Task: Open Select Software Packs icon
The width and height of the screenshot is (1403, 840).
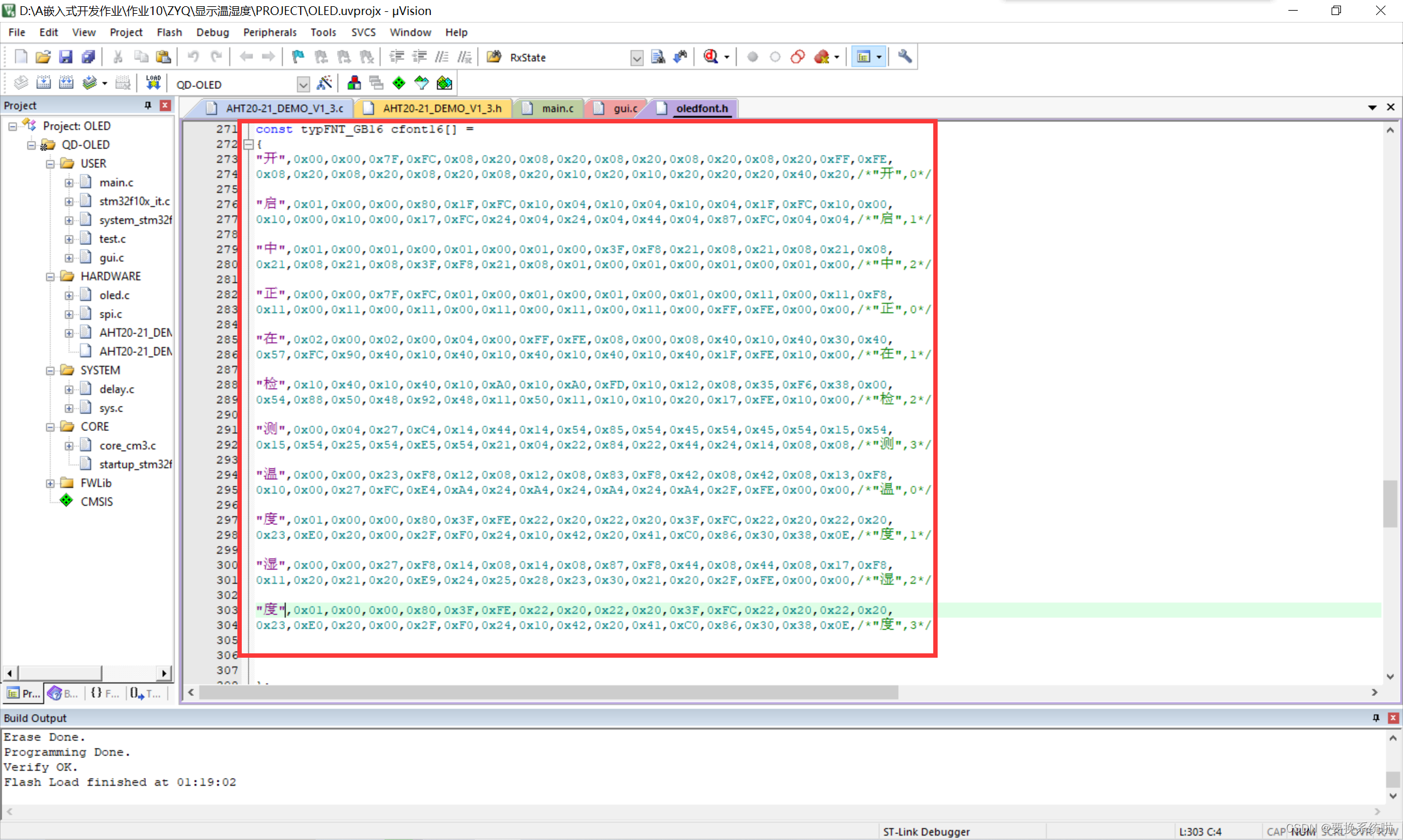Action: tap(422, 83)
